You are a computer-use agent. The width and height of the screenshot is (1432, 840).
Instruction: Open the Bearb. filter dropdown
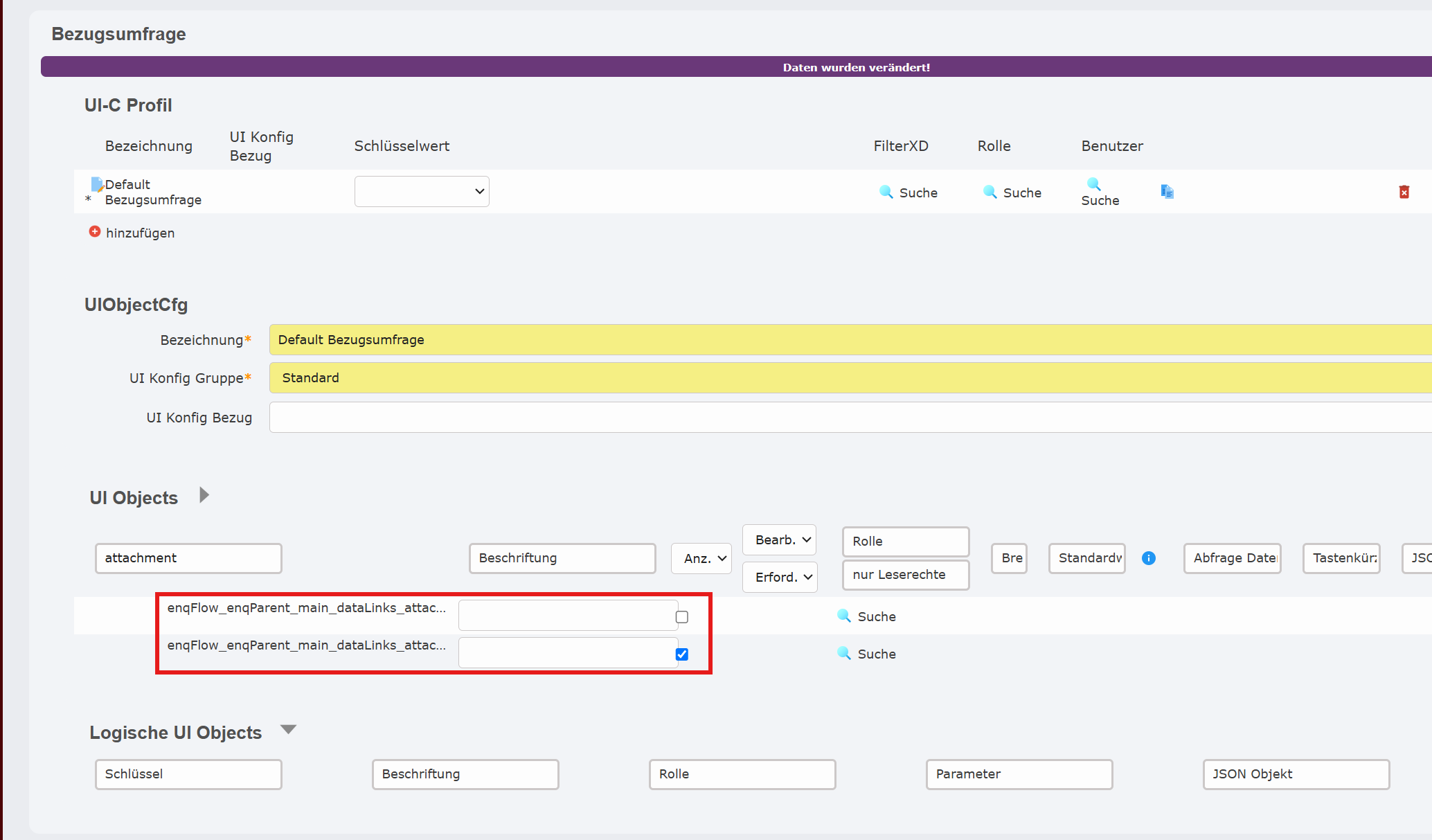click(779, 539)
